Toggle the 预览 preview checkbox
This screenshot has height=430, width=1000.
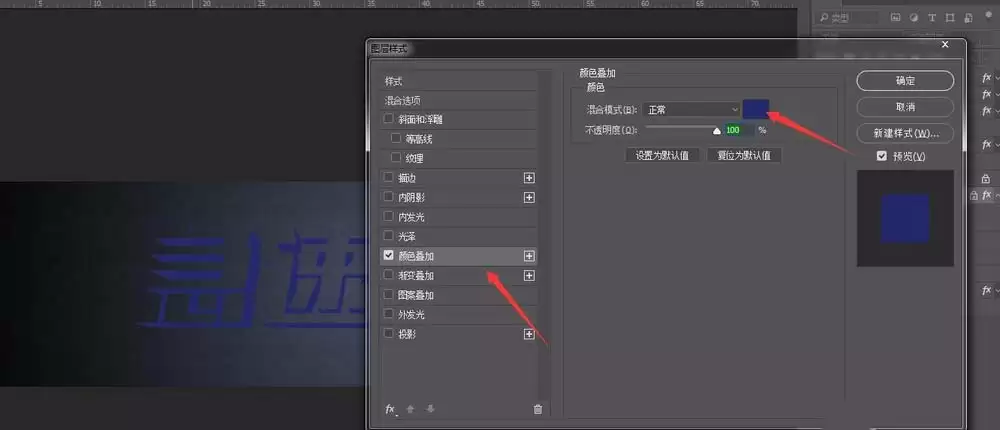point(881,156)
